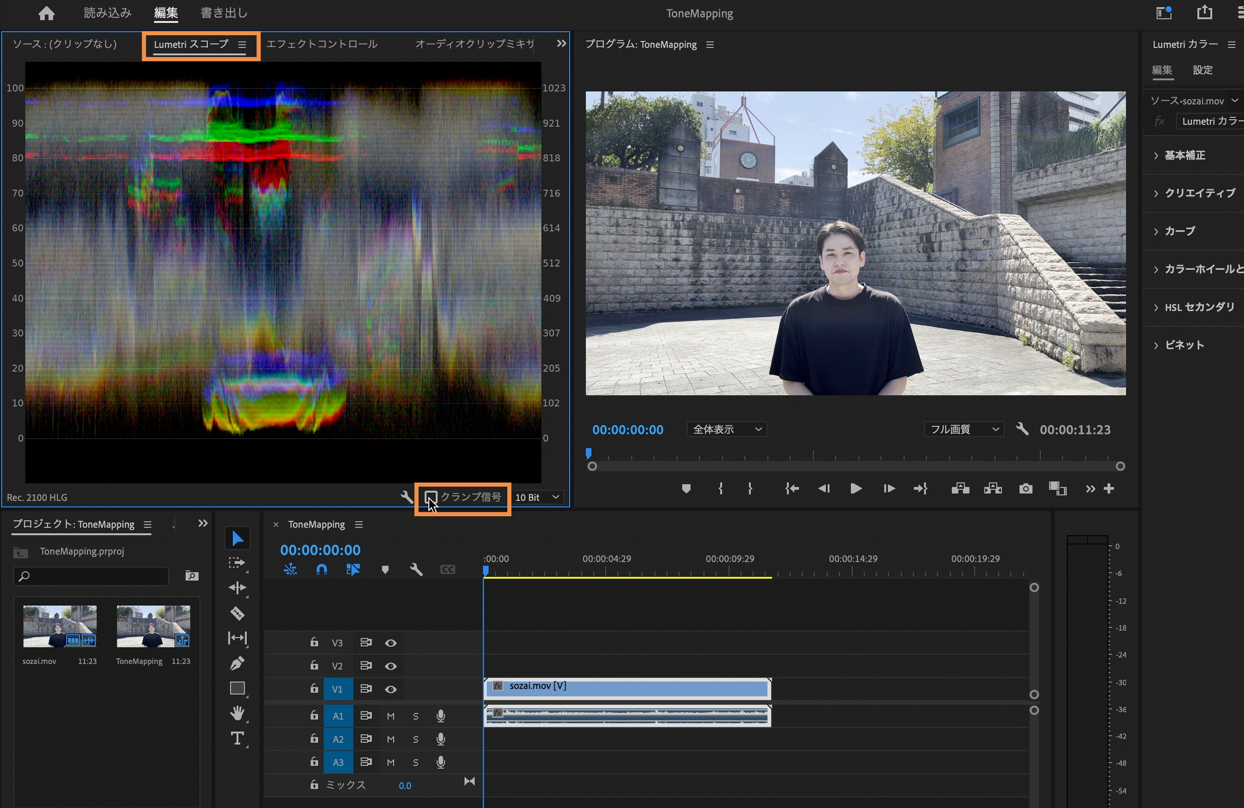Hide video track V1 with eye icon

tap(391, 689)
